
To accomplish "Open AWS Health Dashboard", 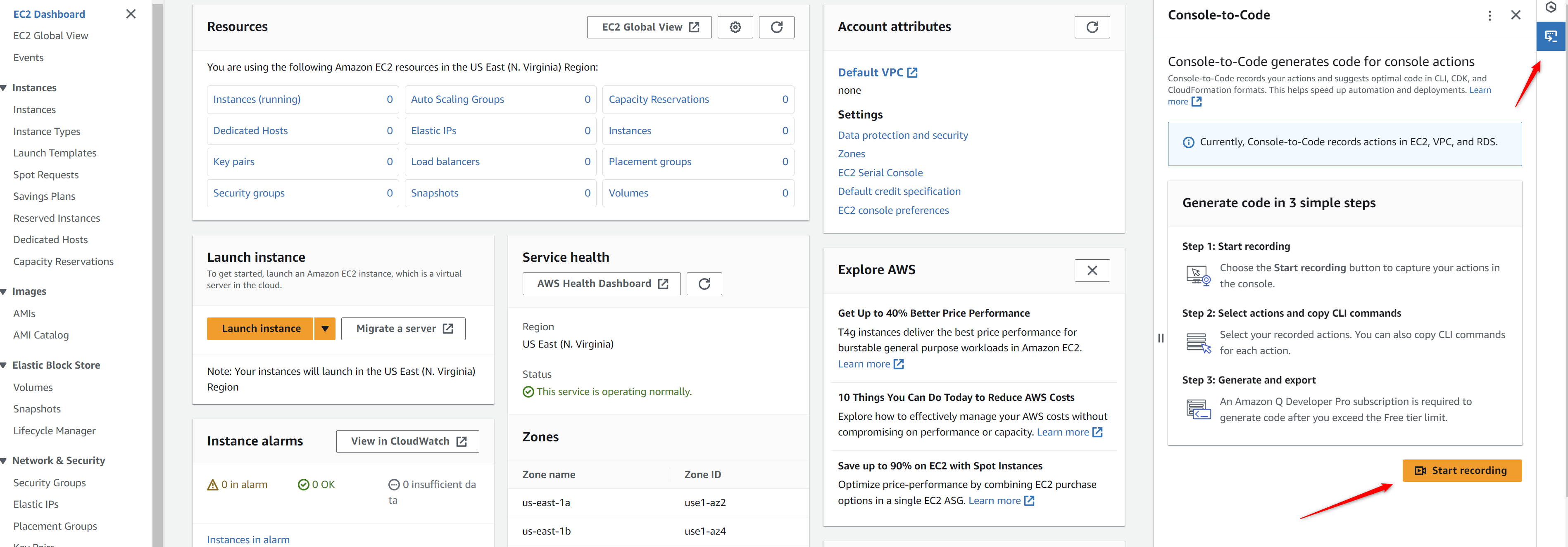I will pyautogui.click(x=602, y=284).
